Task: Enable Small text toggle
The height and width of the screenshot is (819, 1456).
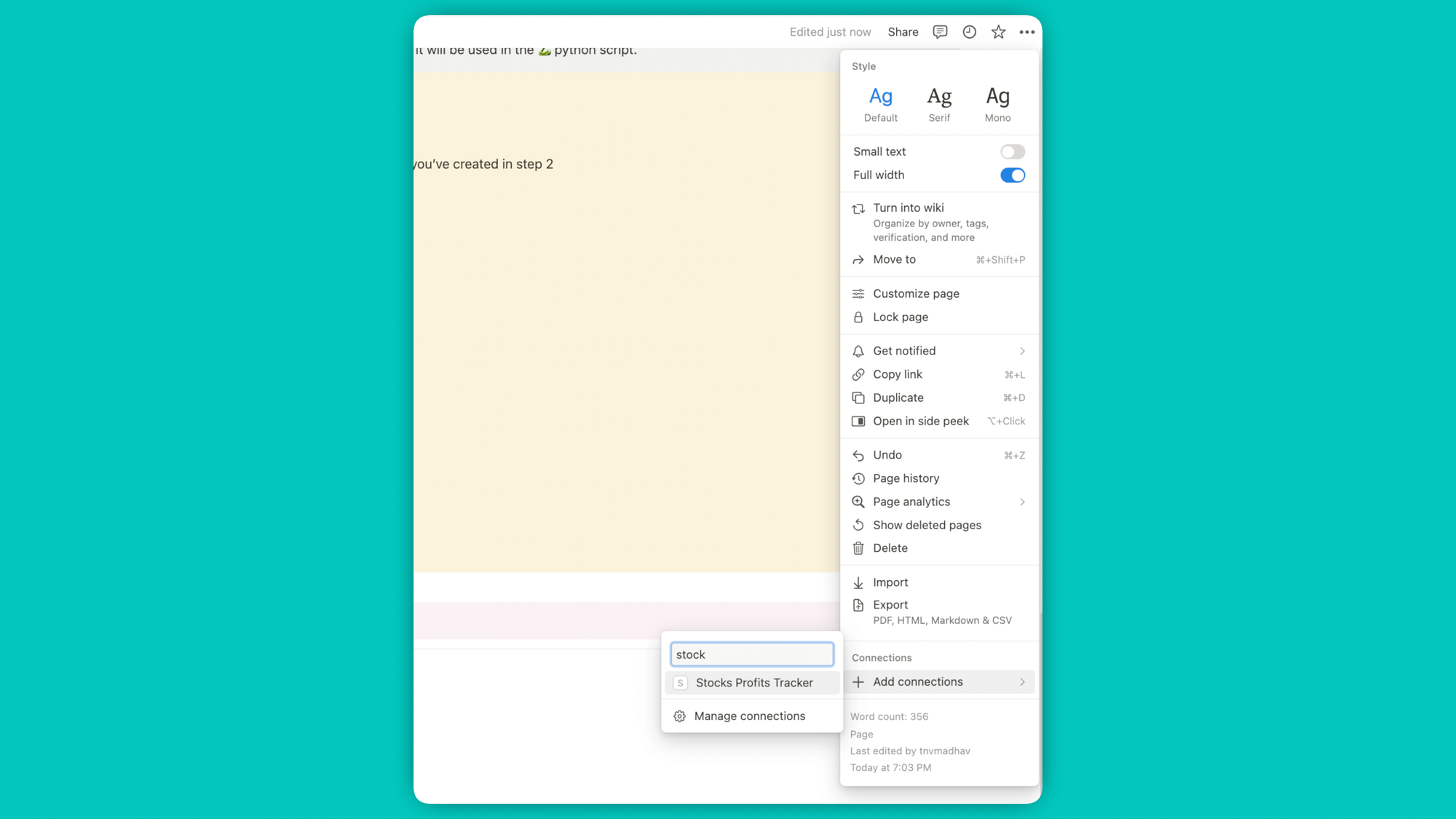Action: [x=1013, y=151]
